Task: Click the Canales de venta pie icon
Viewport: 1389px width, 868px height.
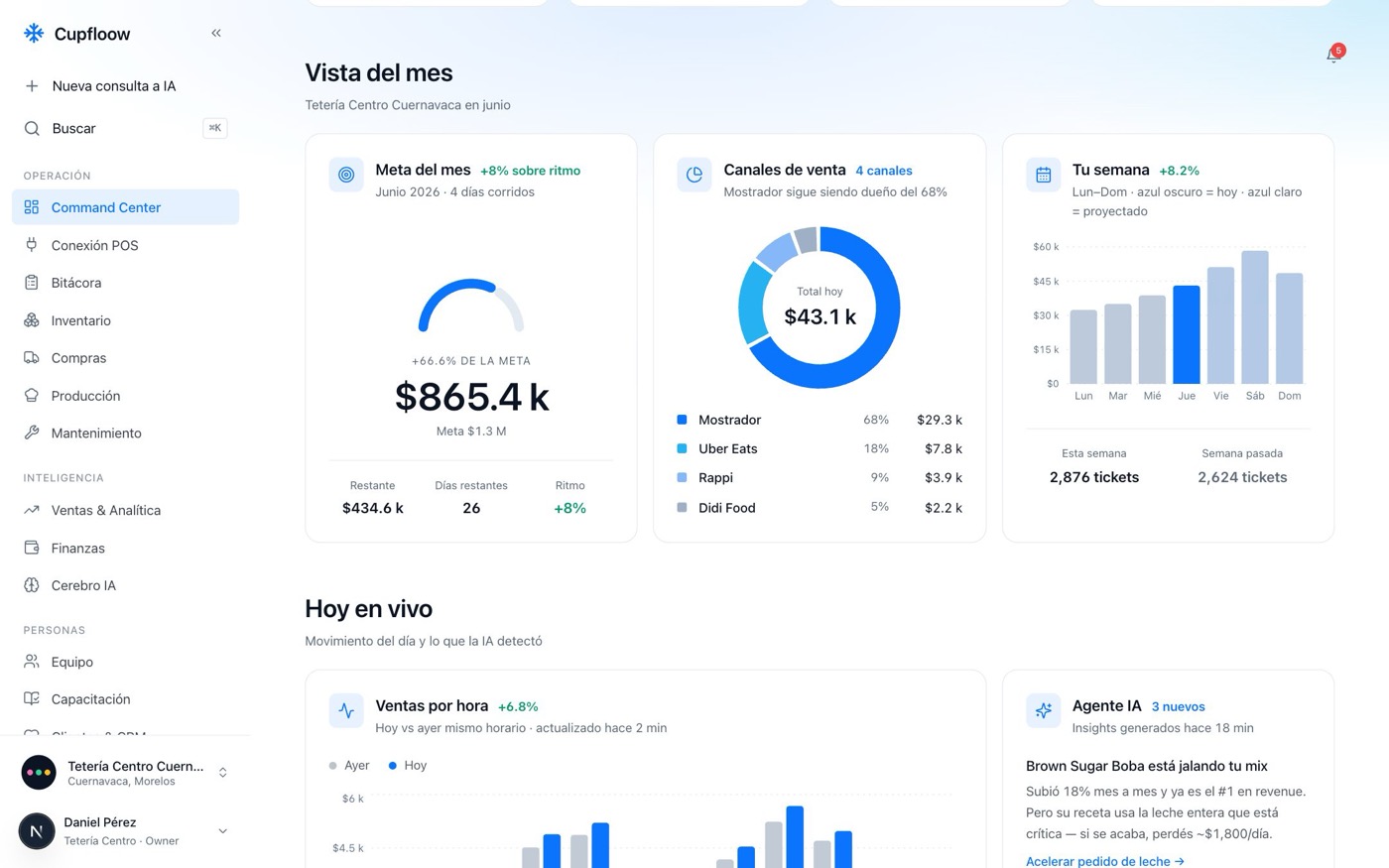Action: click(694, 175)
